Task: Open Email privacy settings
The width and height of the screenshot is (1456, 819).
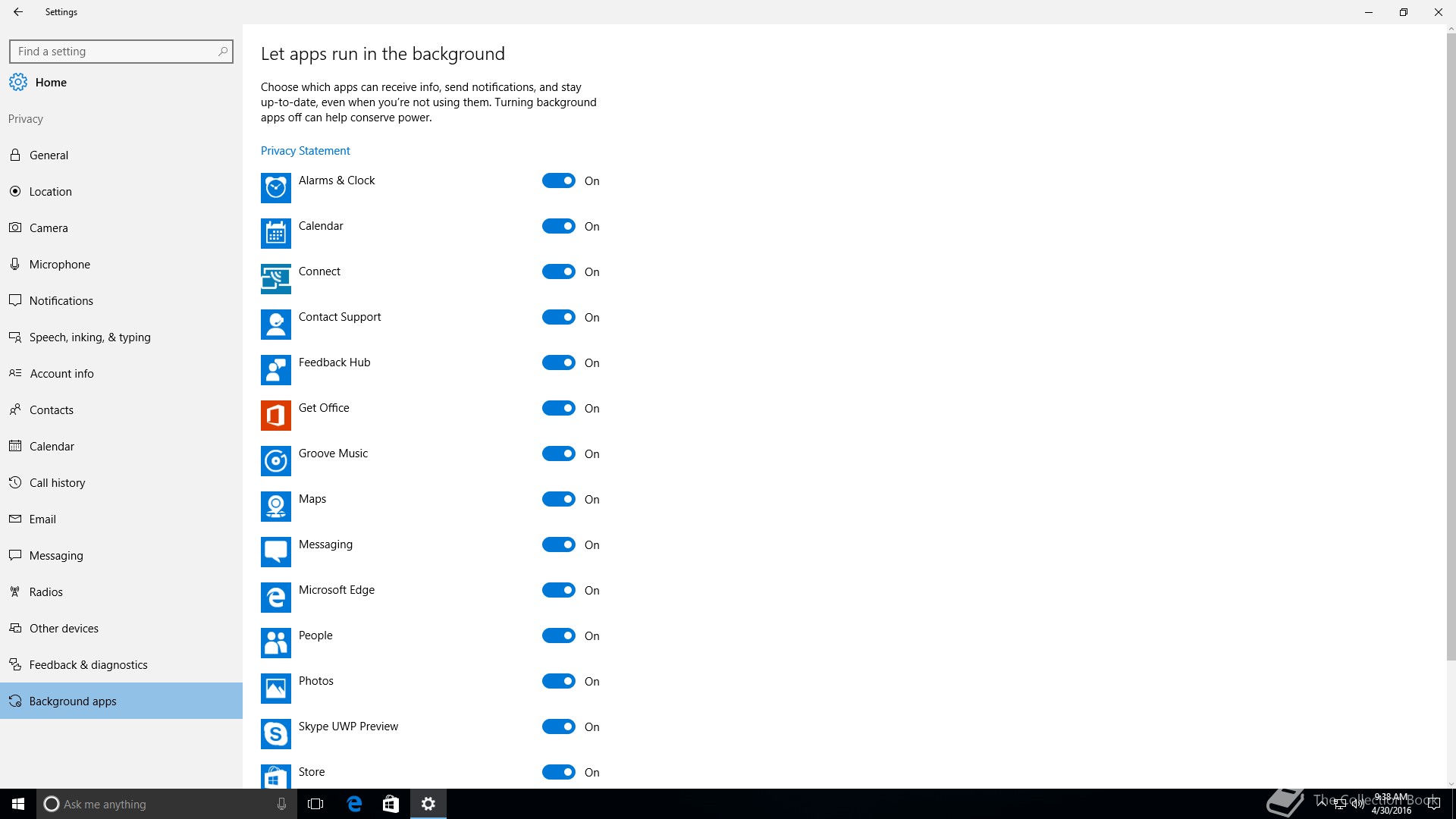Action: pos(121,519)
